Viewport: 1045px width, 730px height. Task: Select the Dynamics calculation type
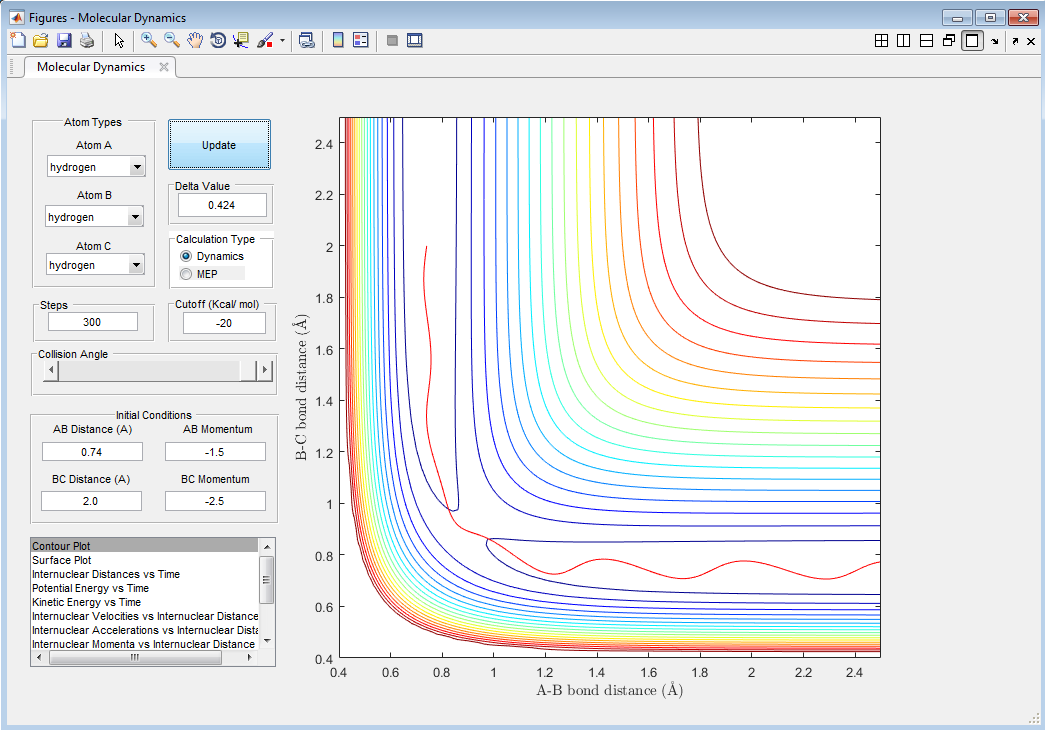point(186,257)
